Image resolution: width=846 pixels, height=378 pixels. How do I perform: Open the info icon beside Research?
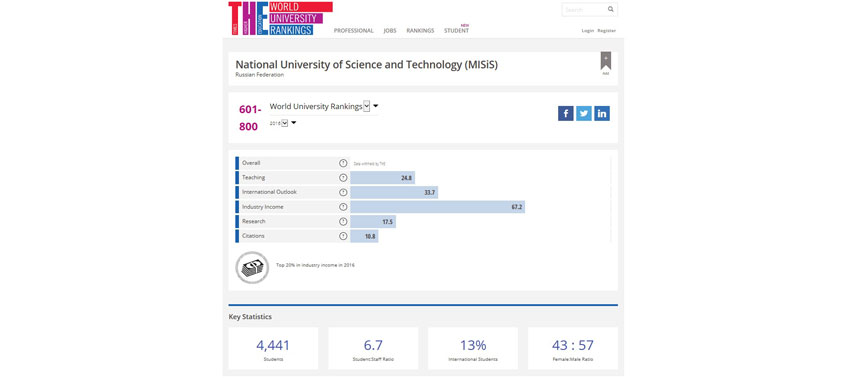[343, 221]
